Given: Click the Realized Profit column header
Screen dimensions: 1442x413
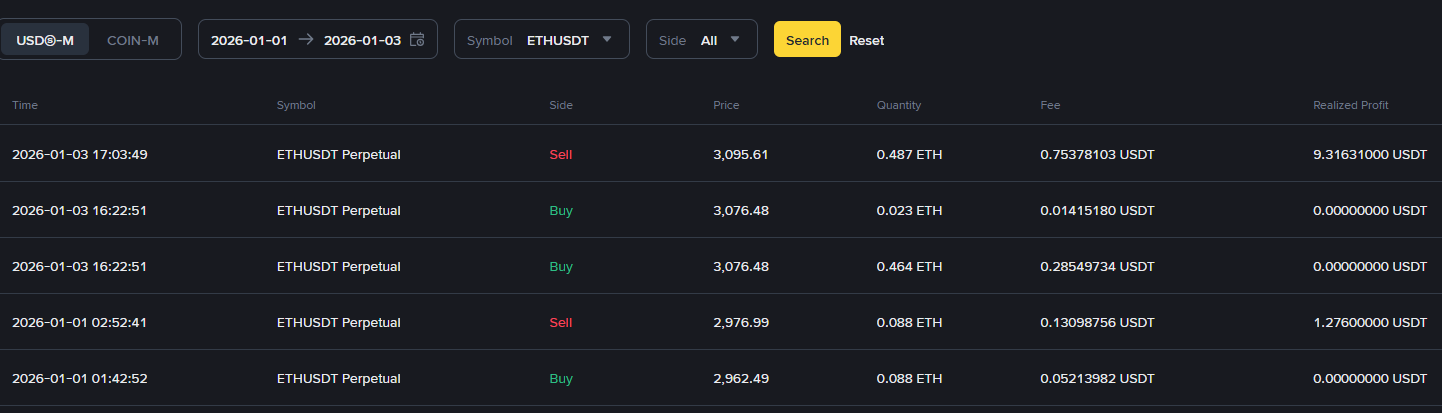Looking at the screenshot, I should 1350,105.
